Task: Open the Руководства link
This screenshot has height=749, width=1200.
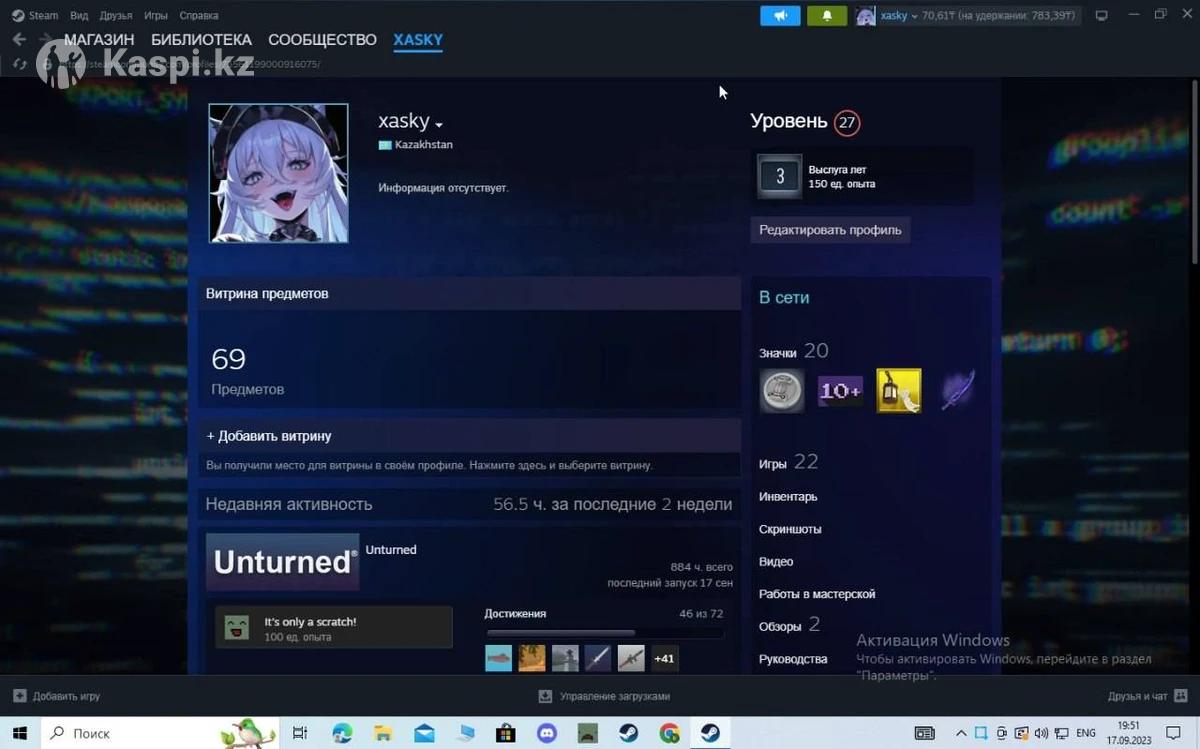Action: pos(793,659)
